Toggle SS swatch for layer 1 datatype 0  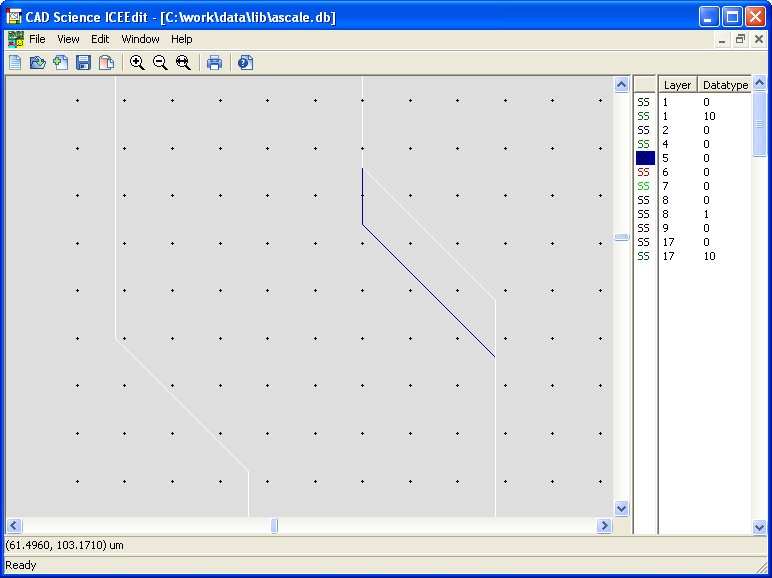pyautogui.click(x=644, y=102)
